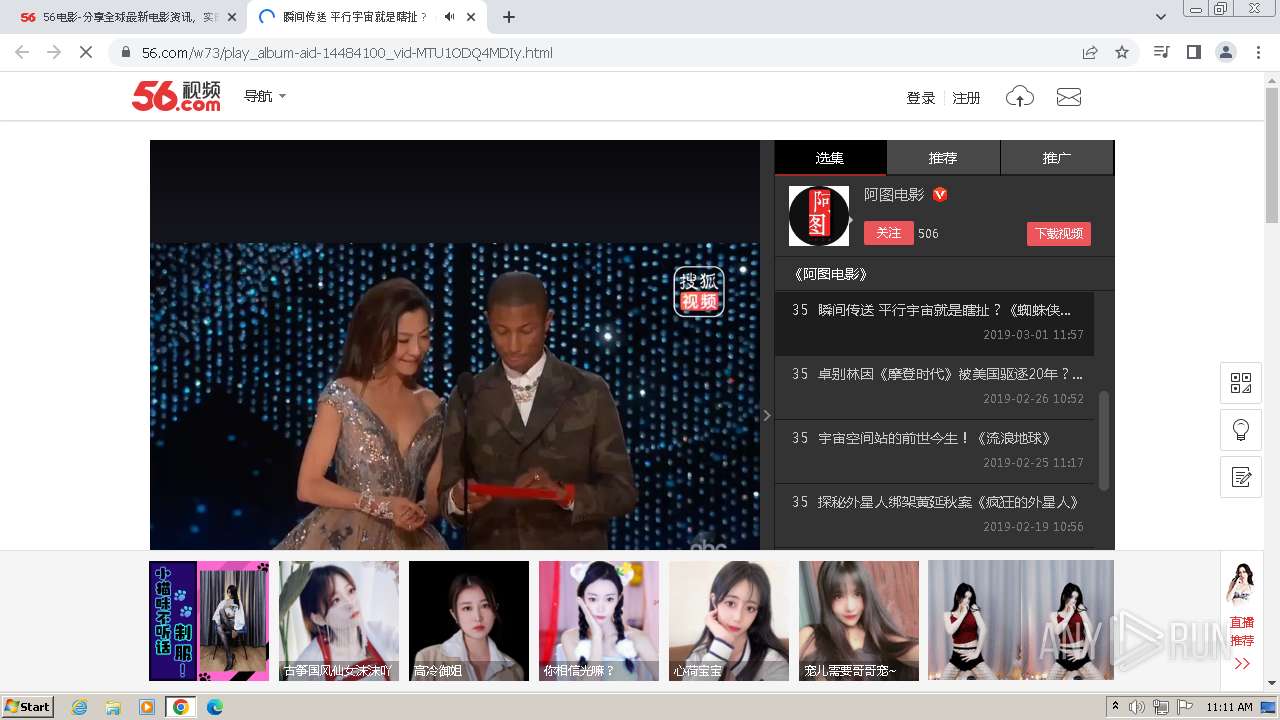Close the 56电影 browser tab
Viewport: 1280px width, 720px height.
[231, 17]
